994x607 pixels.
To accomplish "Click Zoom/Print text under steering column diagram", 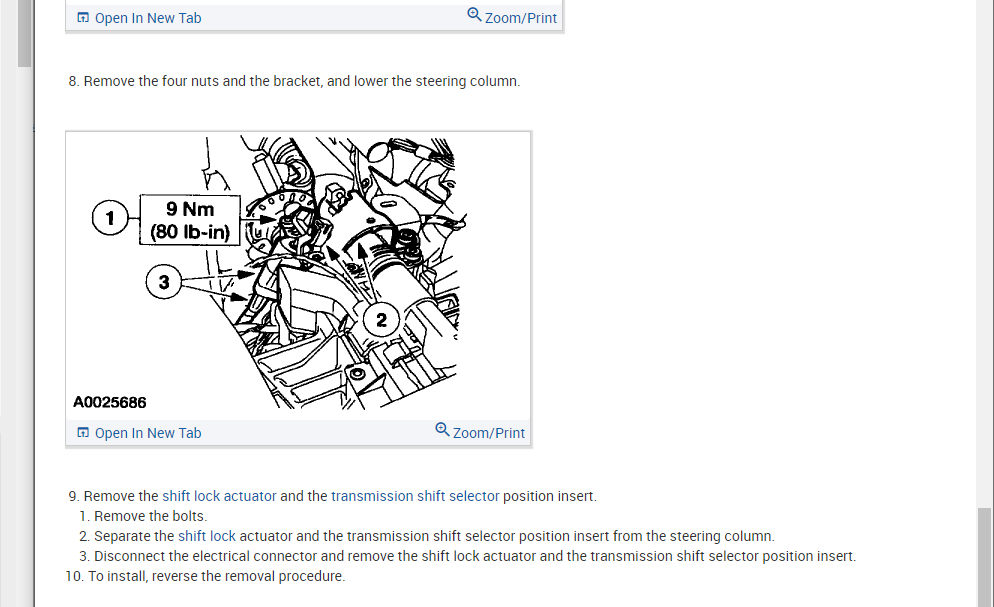I will click(x=488, y=433).
